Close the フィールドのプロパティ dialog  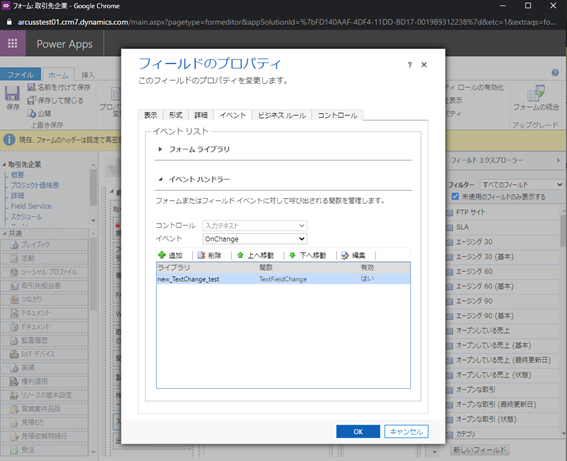[424, 65]
